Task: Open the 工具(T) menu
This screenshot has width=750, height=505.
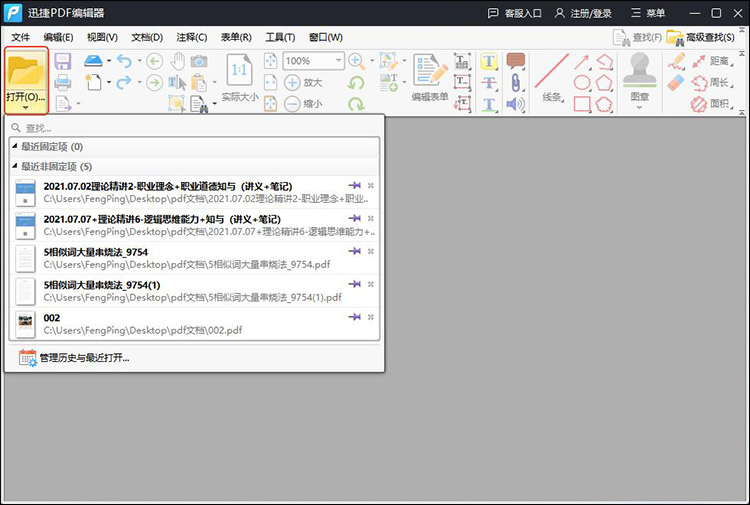Action: click(x=280, y=37)
